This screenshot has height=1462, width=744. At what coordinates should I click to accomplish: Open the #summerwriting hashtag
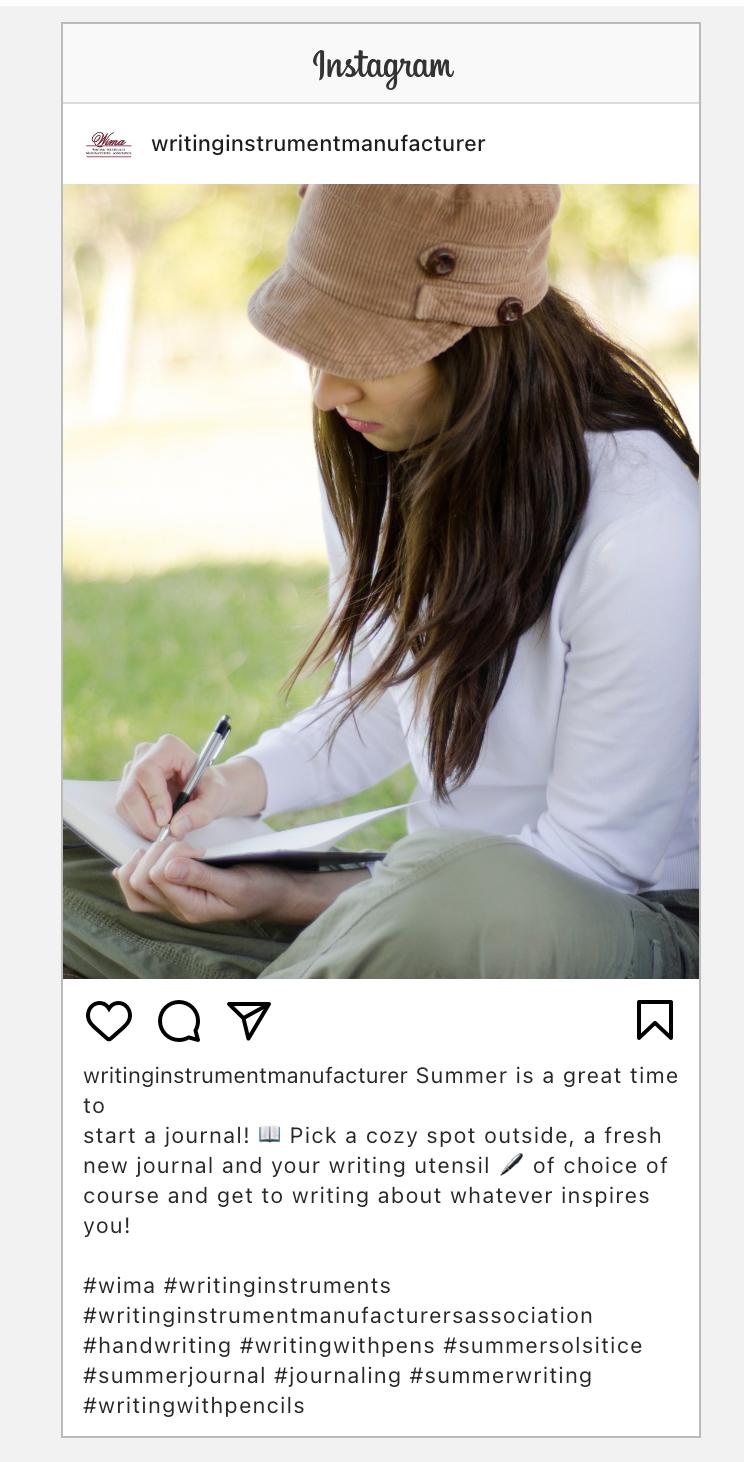pos(500,1376)
